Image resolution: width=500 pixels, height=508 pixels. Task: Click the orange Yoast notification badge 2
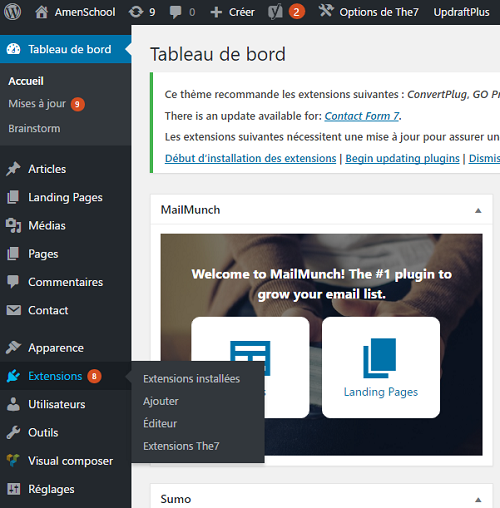(297, 12)
